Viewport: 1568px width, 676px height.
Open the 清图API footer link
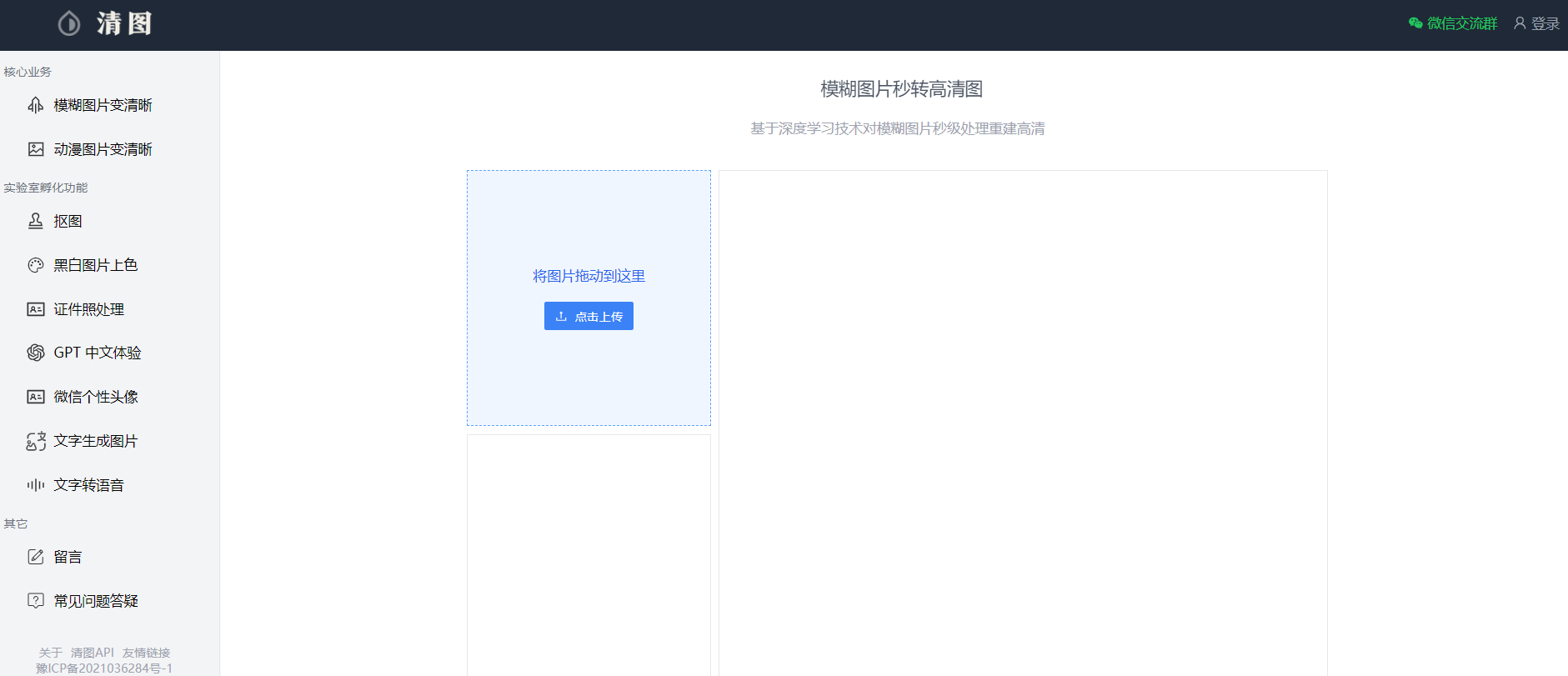click(x=93, y=653)
